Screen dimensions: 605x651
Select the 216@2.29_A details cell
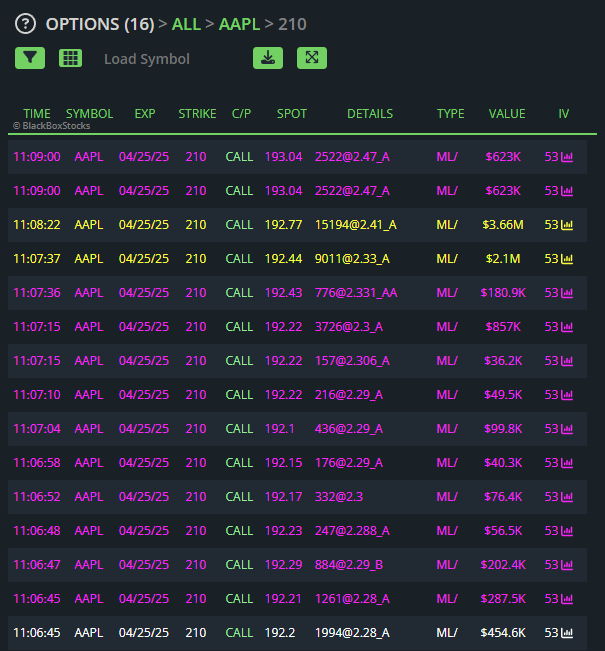pos(349,395)
